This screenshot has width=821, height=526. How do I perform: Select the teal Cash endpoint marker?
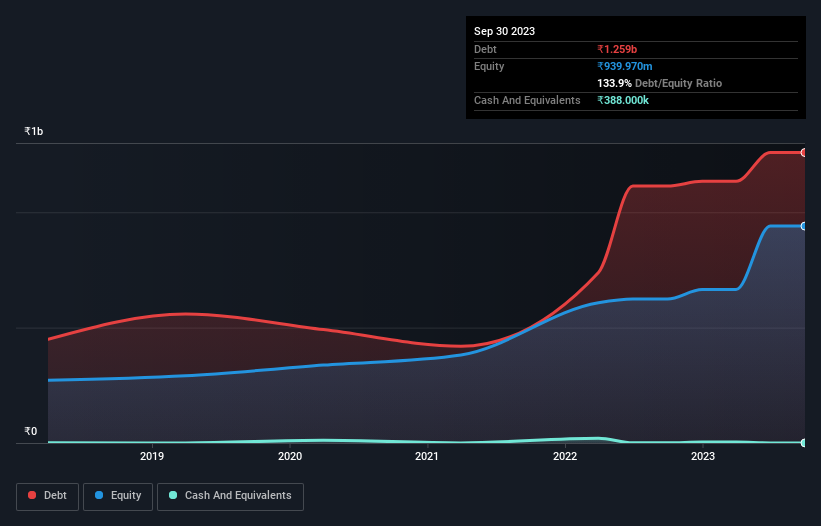(804, 443)
